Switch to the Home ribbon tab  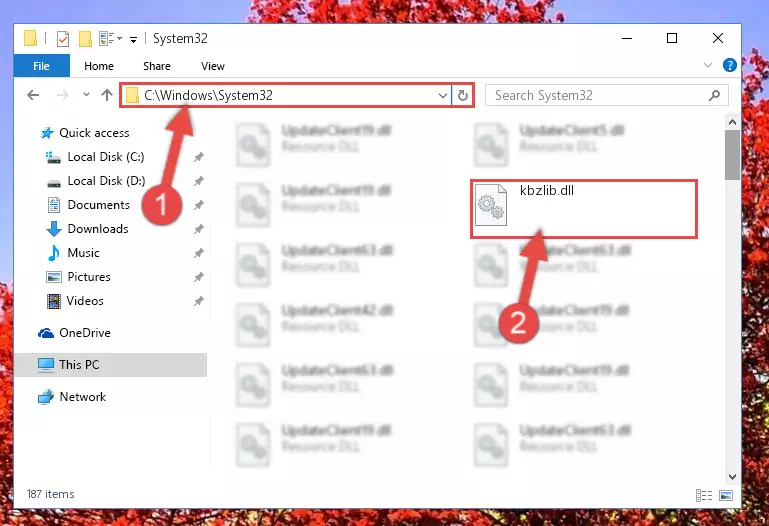pyautogui.click(x=99, y=66)
